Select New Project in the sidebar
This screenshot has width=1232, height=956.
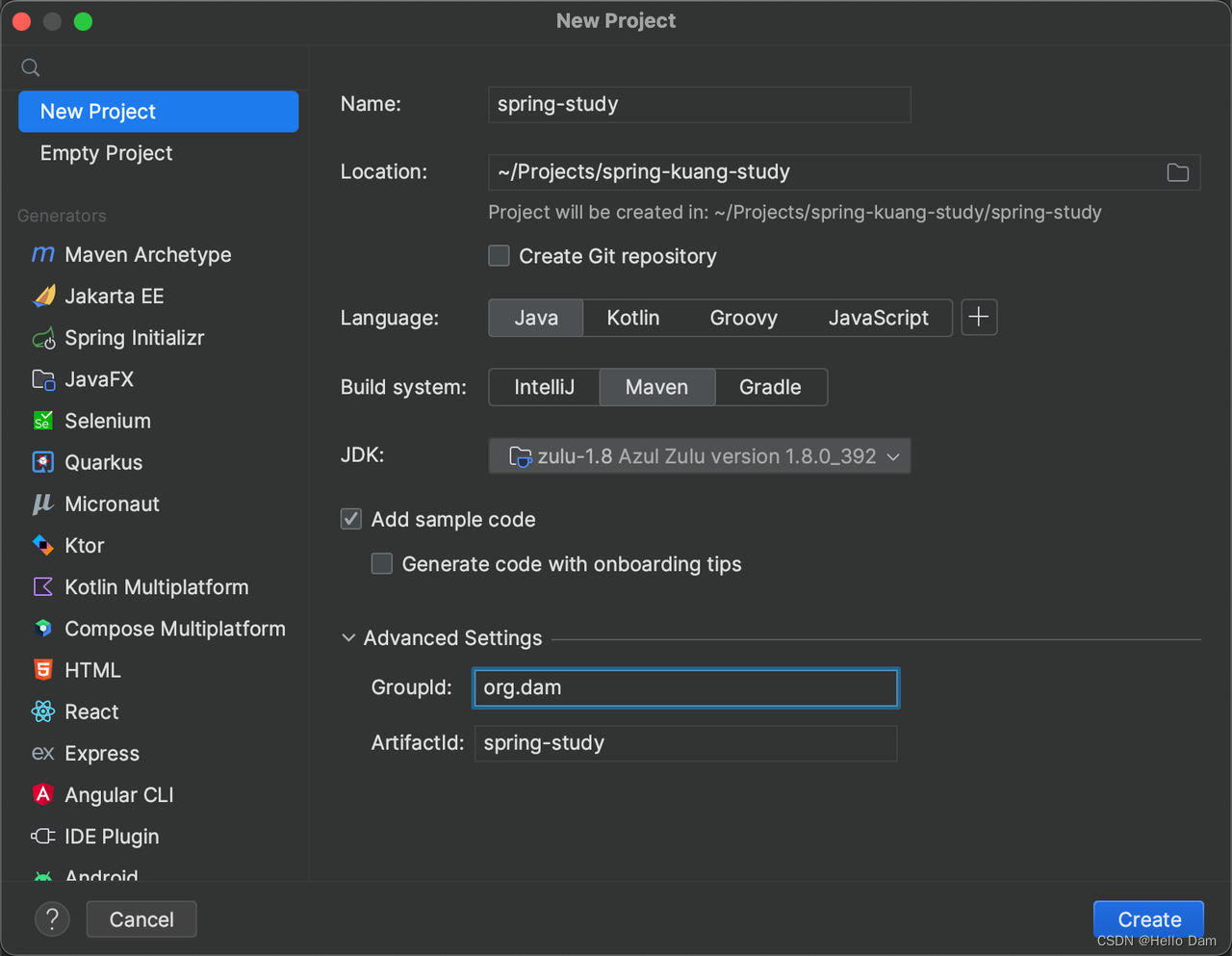tap(159, 112)
